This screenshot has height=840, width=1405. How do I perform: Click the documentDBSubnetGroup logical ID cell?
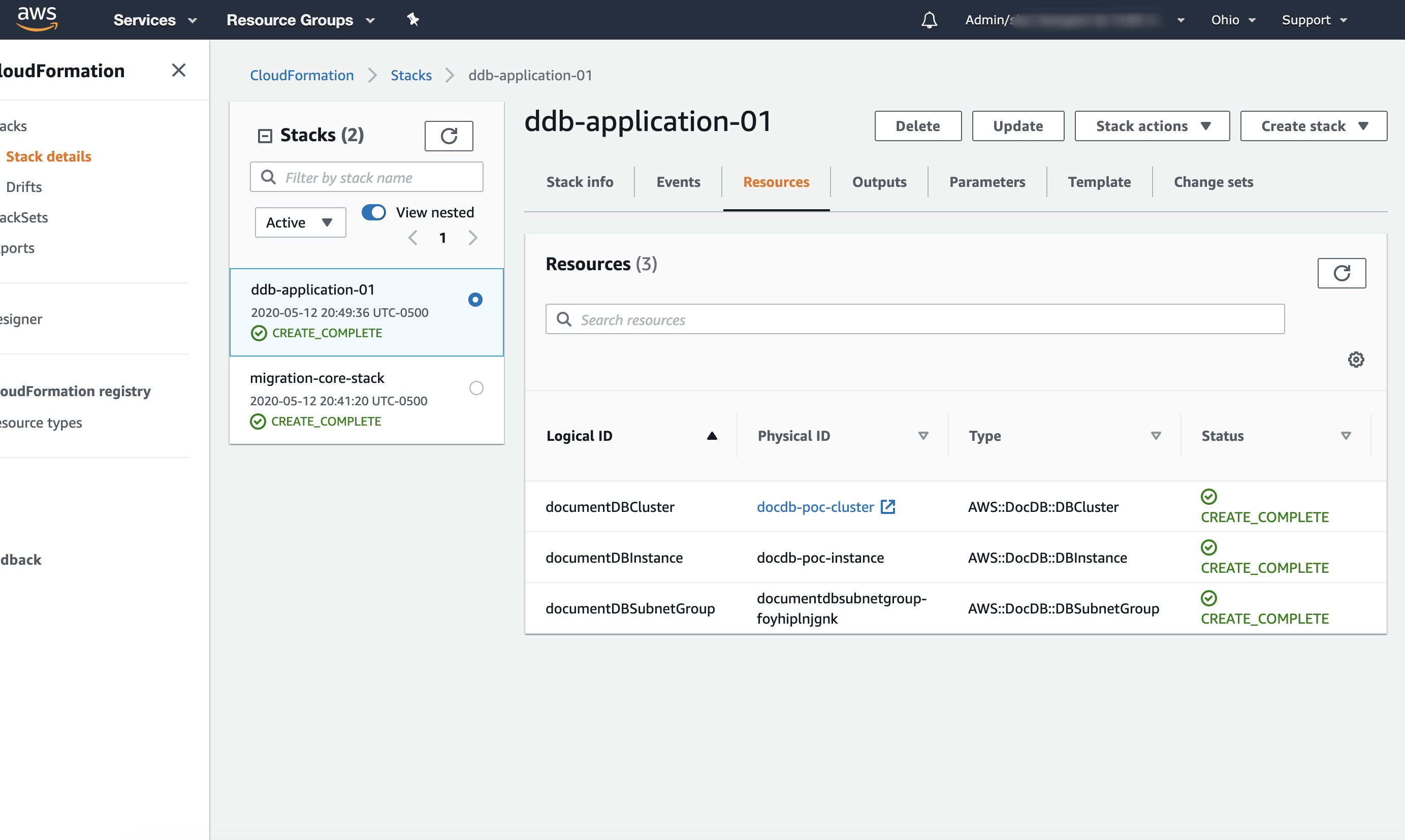click(x=630, y=608)
